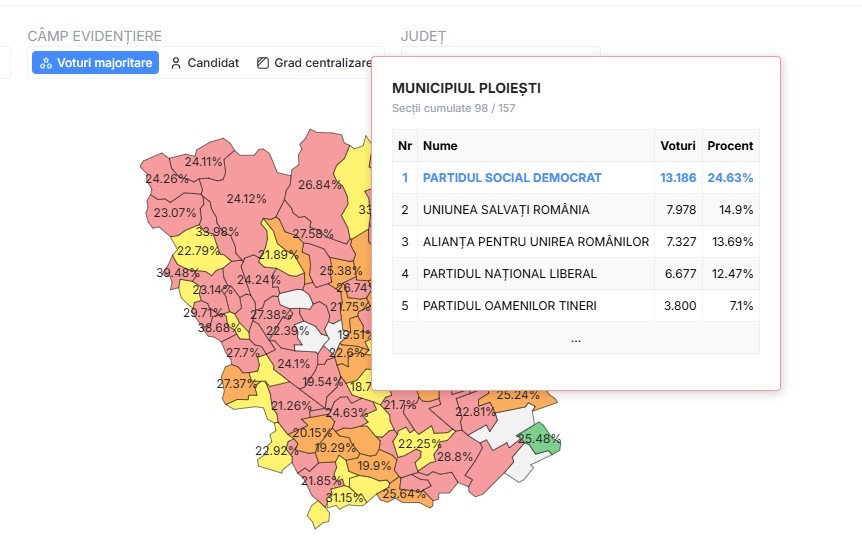Image resolution: width=862 pixels, height=558 pixels.
Task: Switch to Grad centralizare highlight option
Action: pyautogui.click(x=314, y=63)
